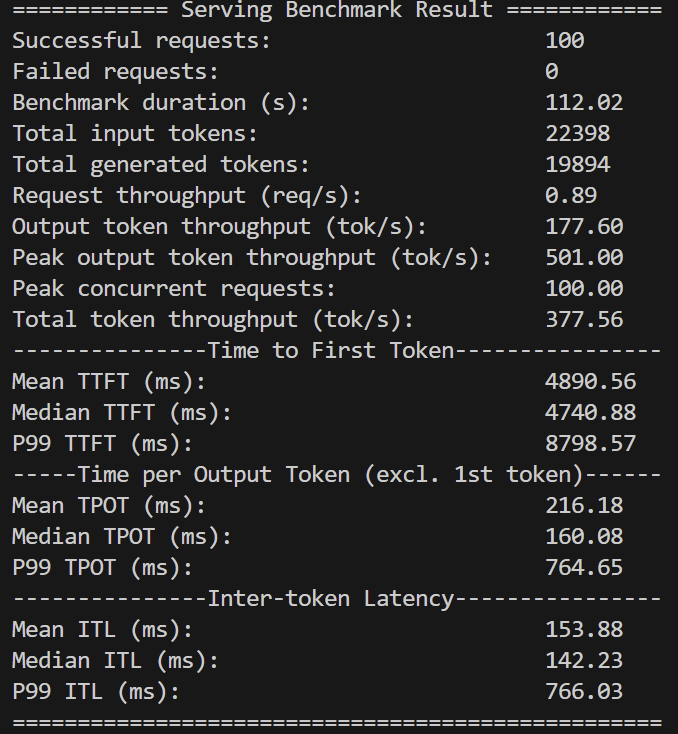This screenshot has width=678, height=734.
Task: Click the Total generated tokens value 19894
Action: pos(578,165)
